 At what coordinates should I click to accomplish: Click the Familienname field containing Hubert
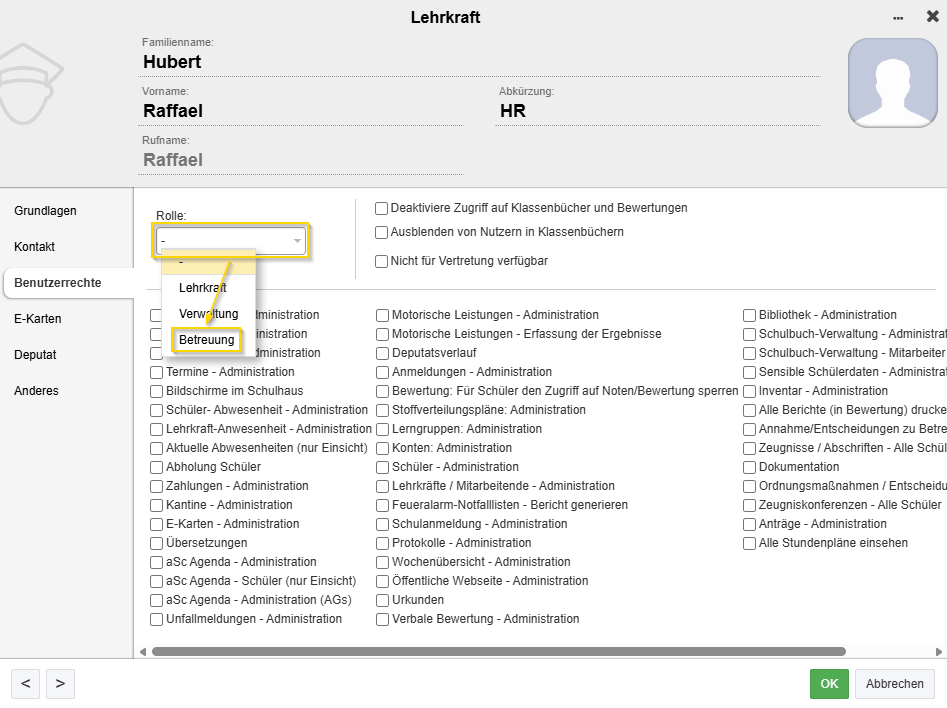480,62
